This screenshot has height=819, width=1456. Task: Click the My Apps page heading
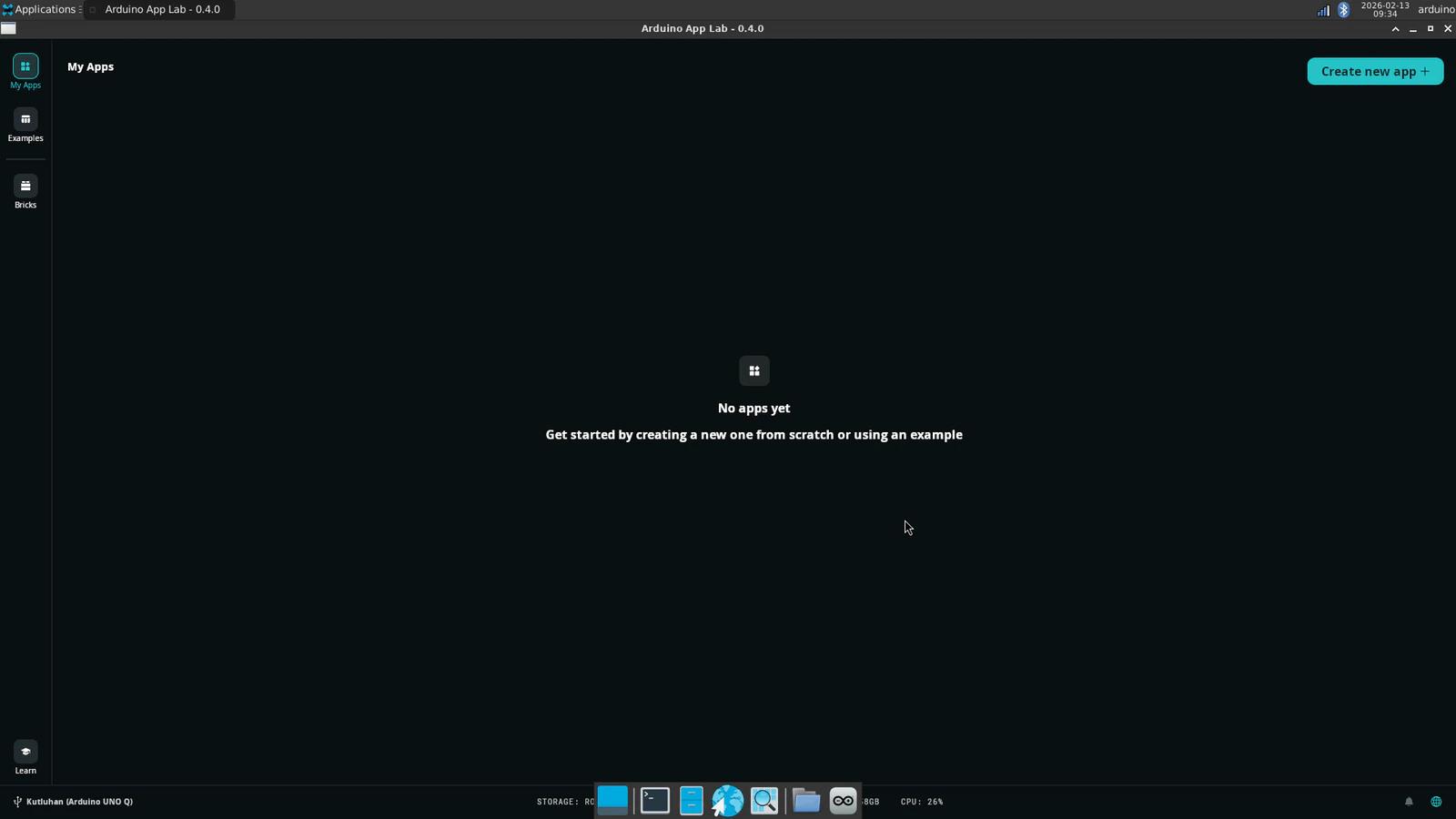(x=90, y=66)
